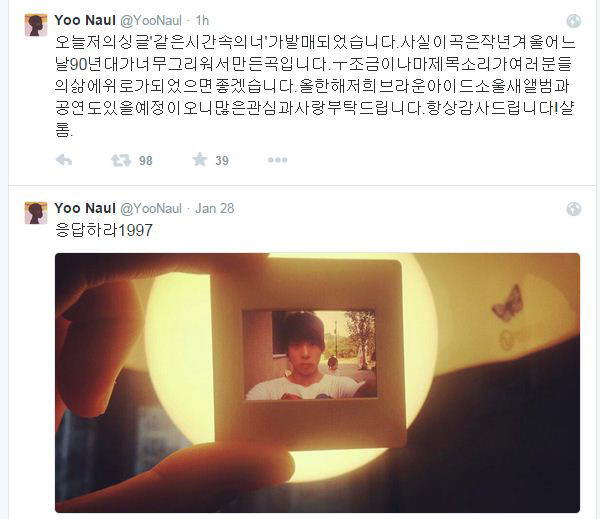Click the 98 retweet count
The height and width of the screenshot is (519, 600).
pos(146,161)
